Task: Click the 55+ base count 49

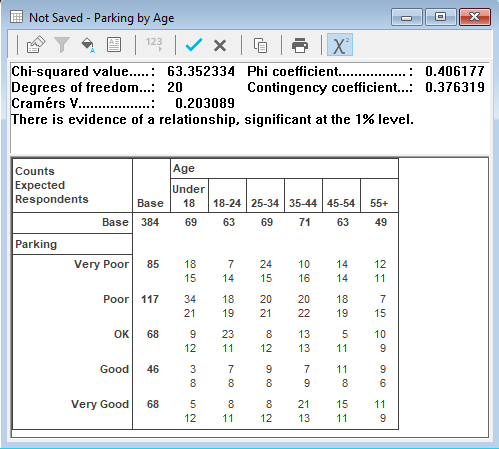Action: pos(381,222)
